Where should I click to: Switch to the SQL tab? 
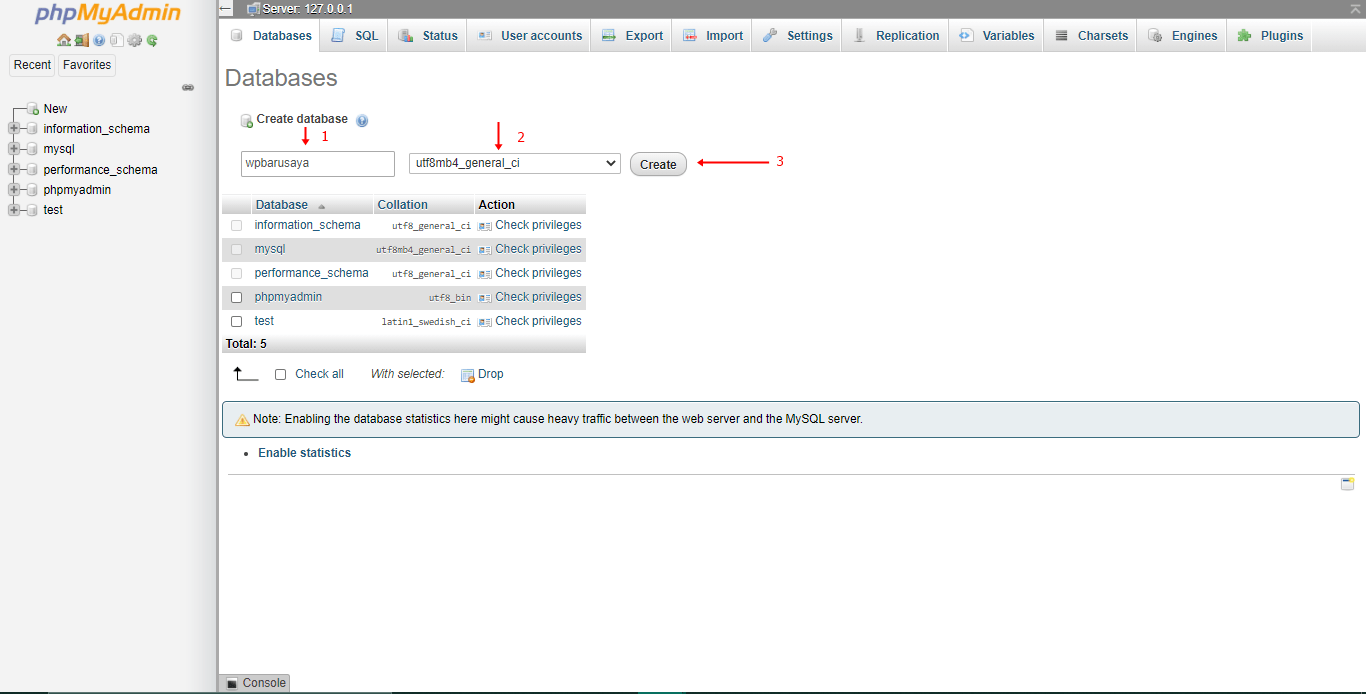356,35
